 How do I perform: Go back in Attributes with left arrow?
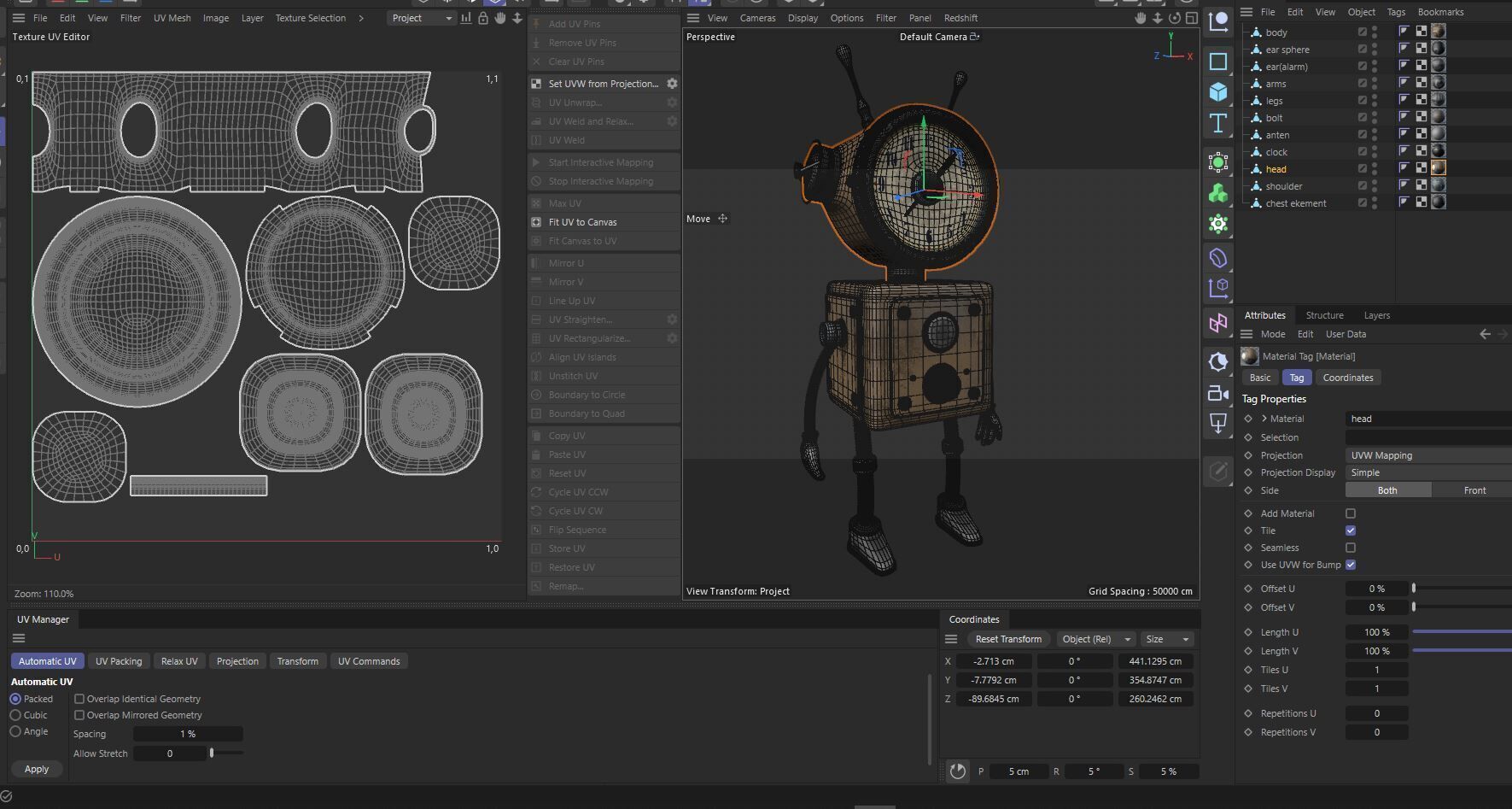pyautogui.click(x=1485, y=334)
